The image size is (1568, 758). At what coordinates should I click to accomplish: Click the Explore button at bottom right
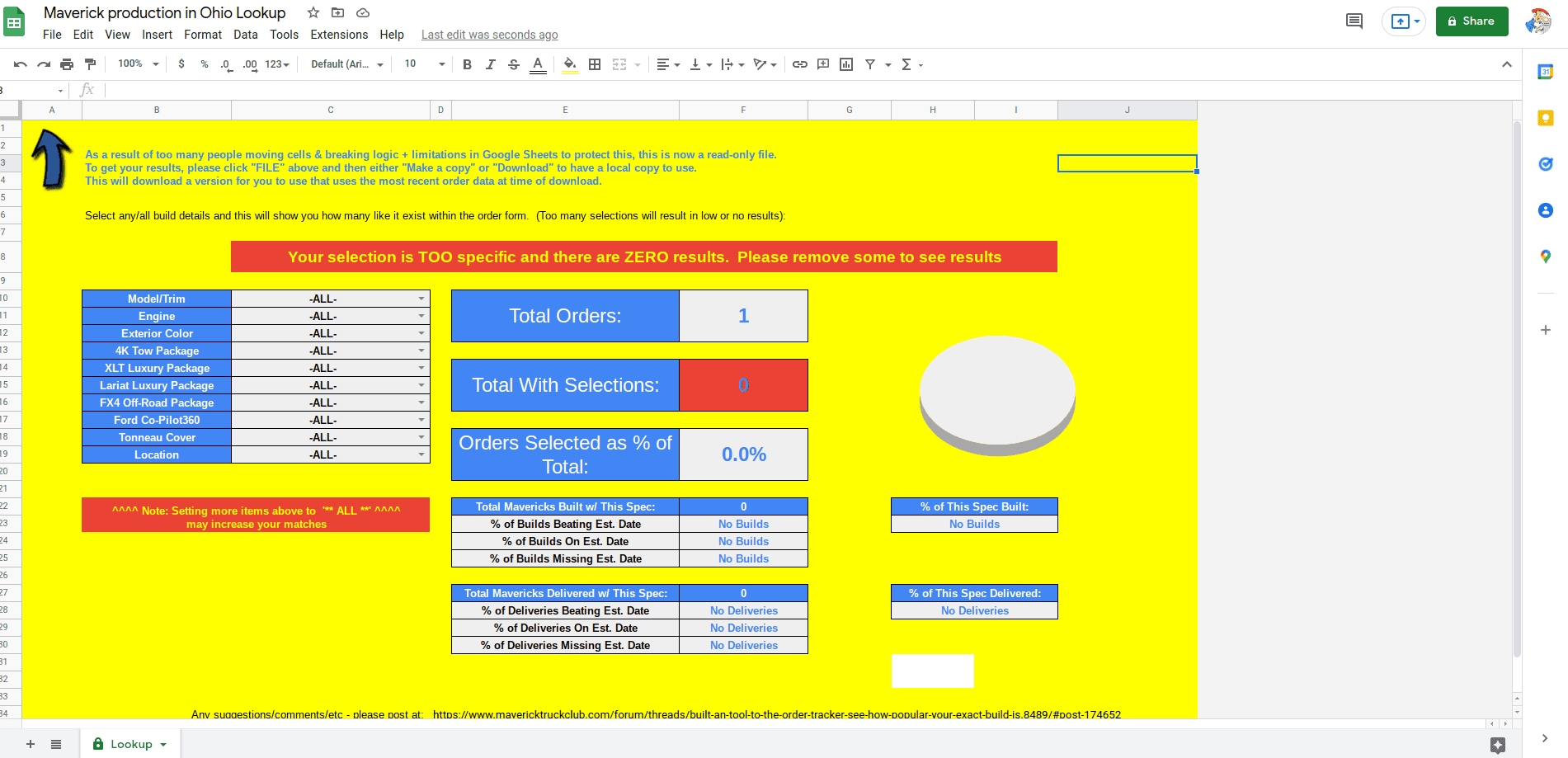(1498, 745)
